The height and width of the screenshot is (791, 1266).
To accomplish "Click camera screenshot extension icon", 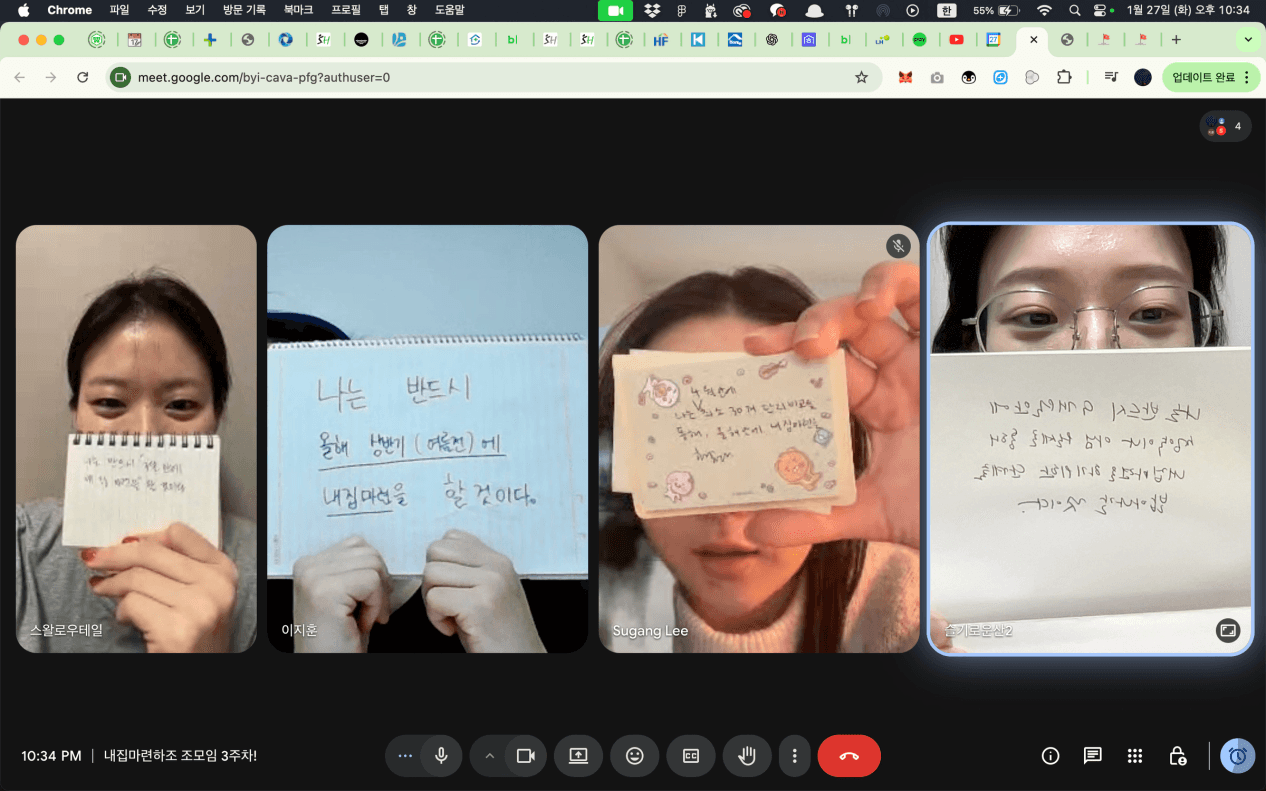I will pyautogui.click(x=937, y=77).
